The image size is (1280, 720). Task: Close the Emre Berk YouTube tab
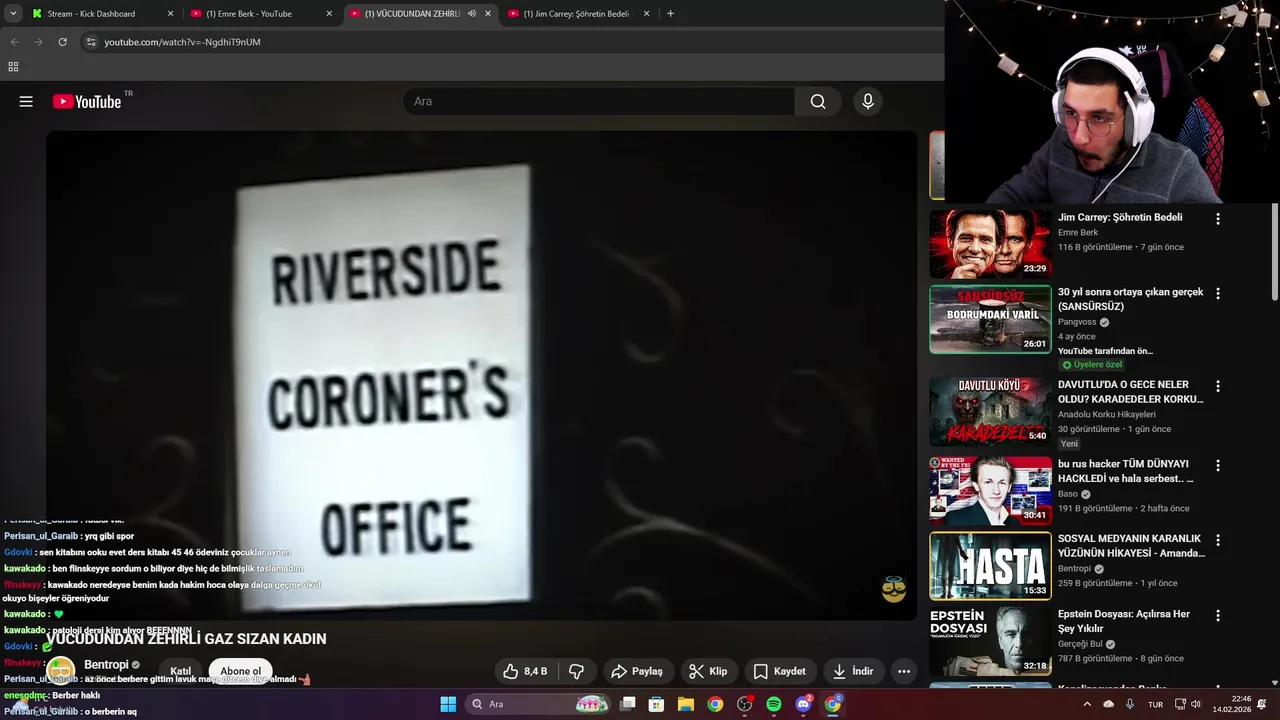[329, 14]
